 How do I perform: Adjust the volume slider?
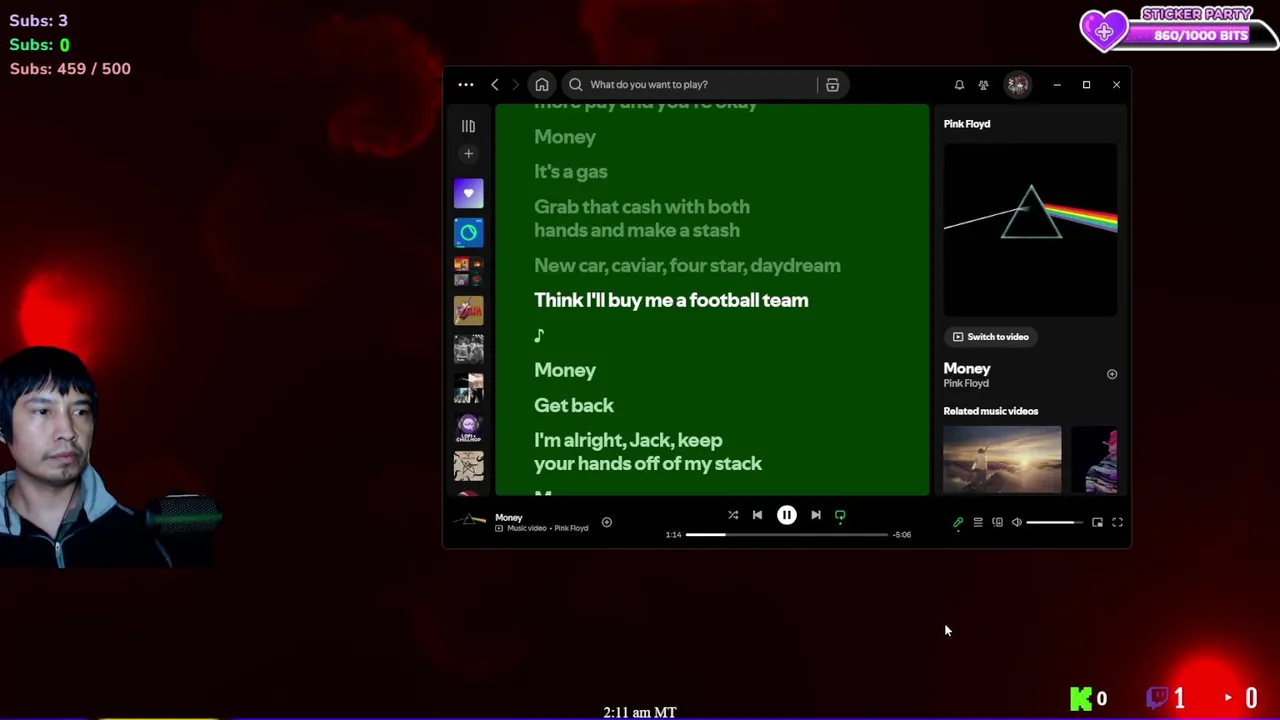[x=1054, y=522]
